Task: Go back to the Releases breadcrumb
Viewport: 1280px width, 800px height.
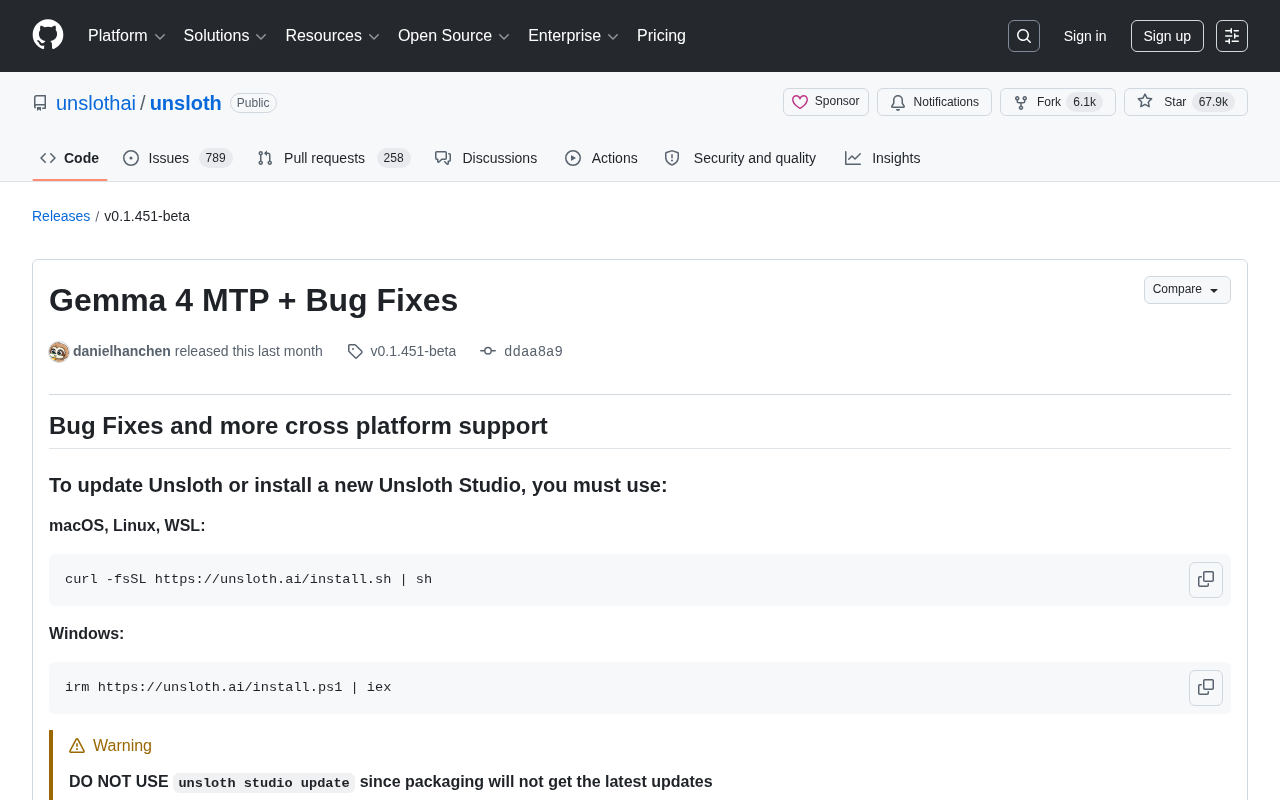Action: click(x=61, y=216)
